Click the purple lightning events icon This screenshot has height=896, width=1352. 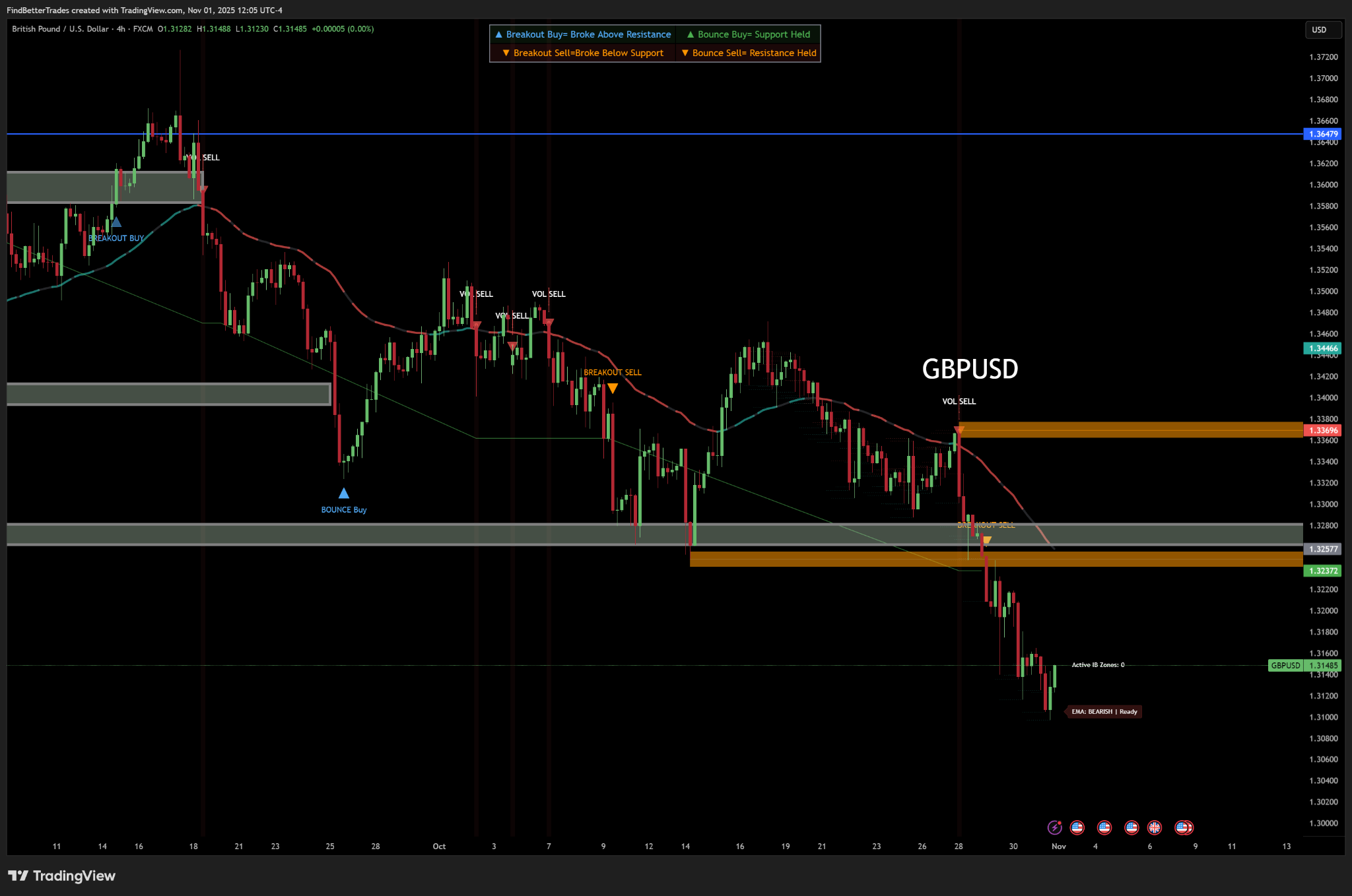pyautogui.click(x=1054, y=827)
